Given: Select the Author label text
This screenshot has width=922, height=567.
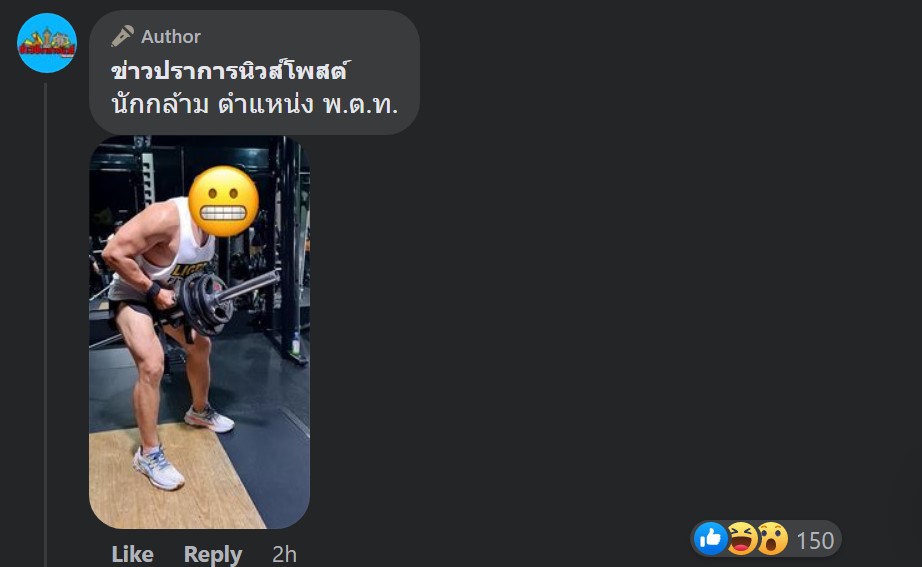Looking at the screenshot, I should pos(171,36).
